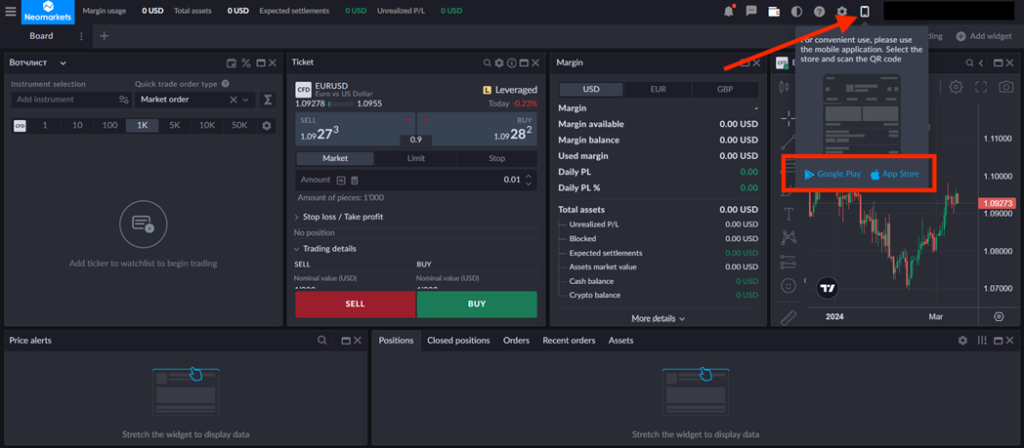Open the notifications bell
1024x448 pixels.
[x=729, y=11]
